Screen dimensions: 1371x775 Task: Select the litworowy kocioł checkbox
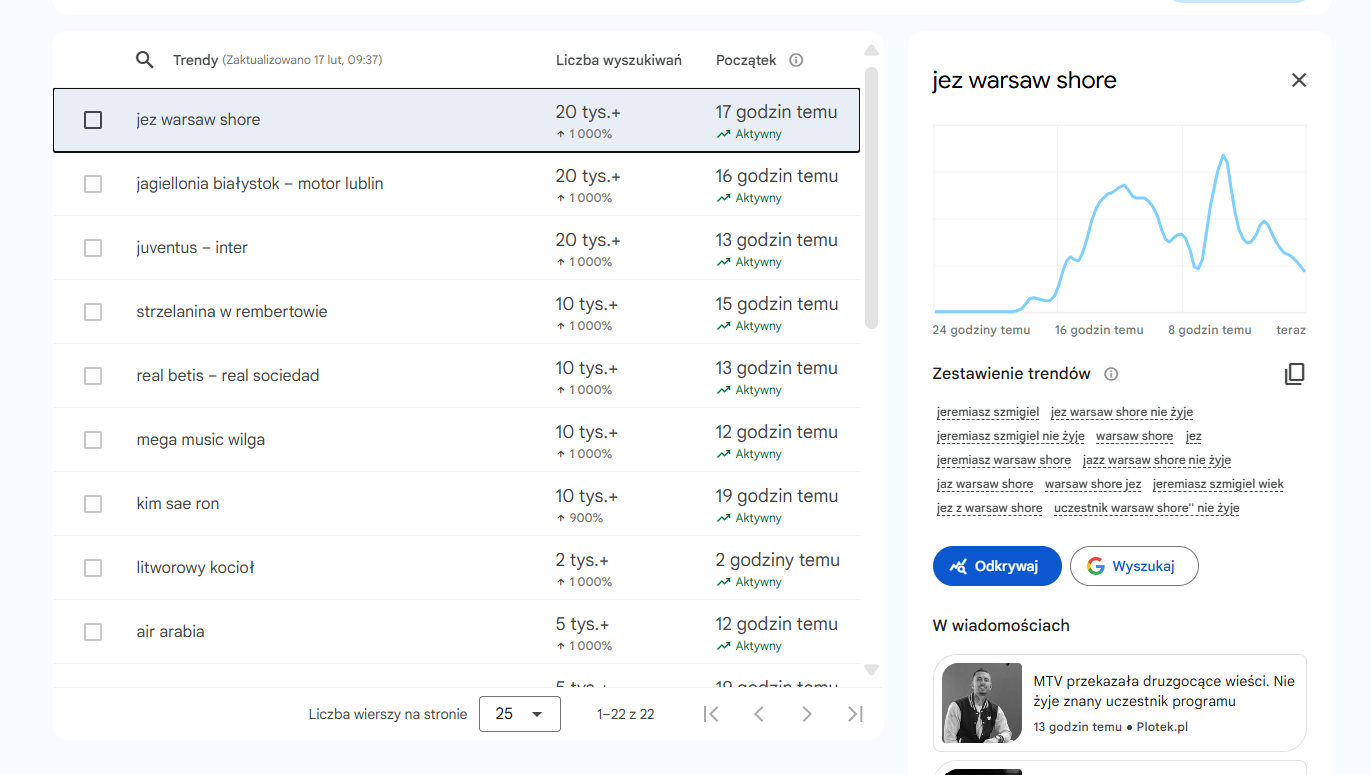point(93,568)
